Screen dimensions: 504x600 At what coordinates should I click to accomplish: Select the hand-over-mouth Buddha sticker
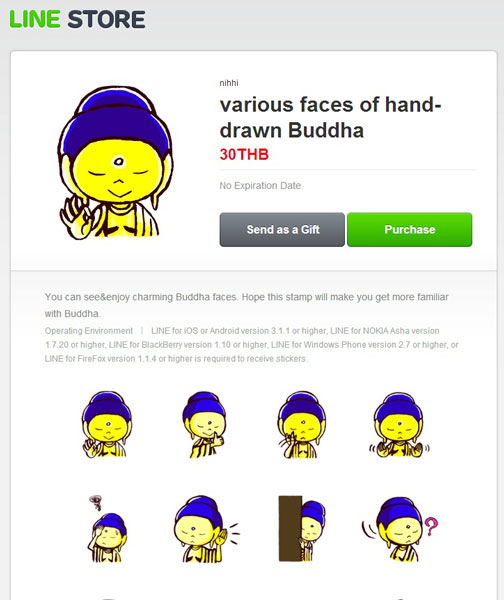[302, 424]
